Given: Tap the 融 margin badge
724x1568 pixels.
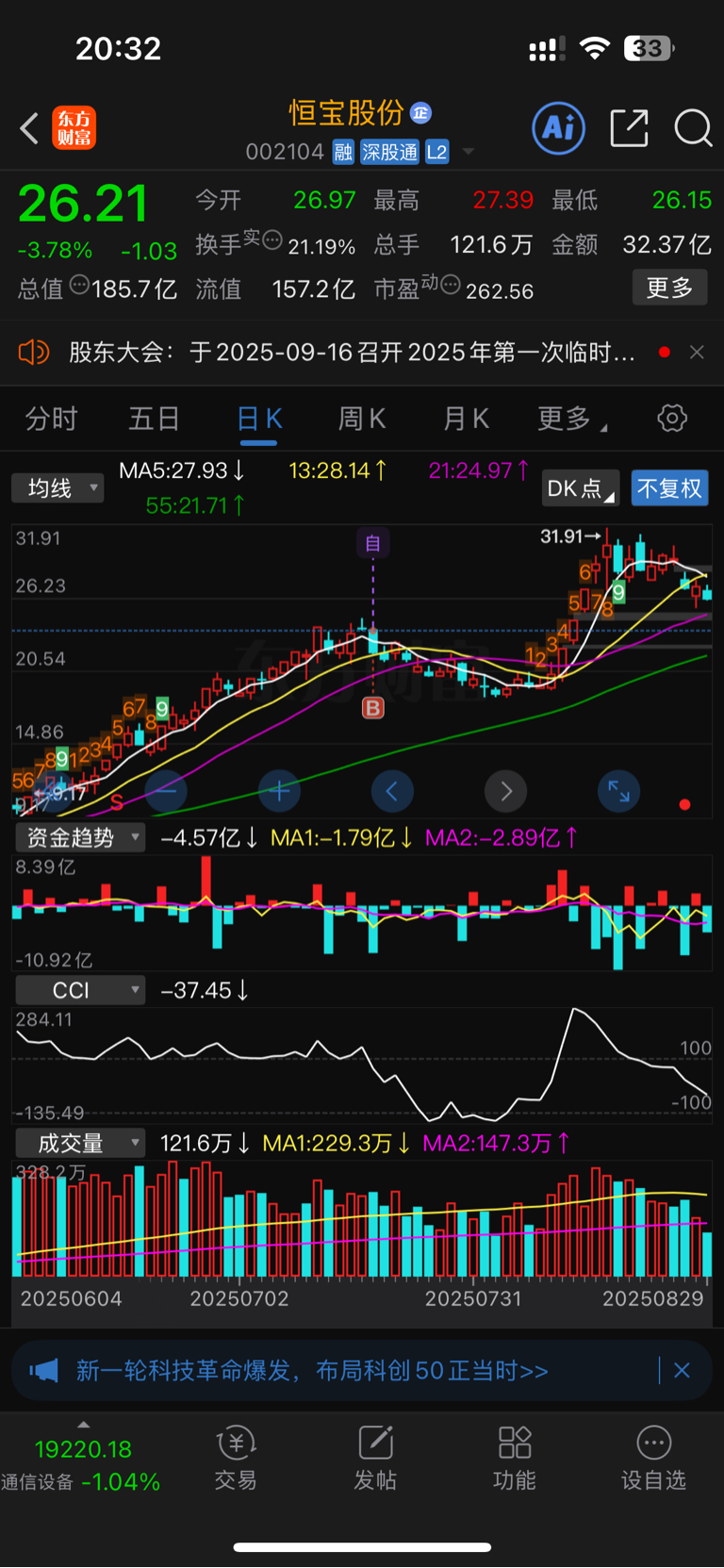Looking at the screenshot, I should click(x=343, y=153).
